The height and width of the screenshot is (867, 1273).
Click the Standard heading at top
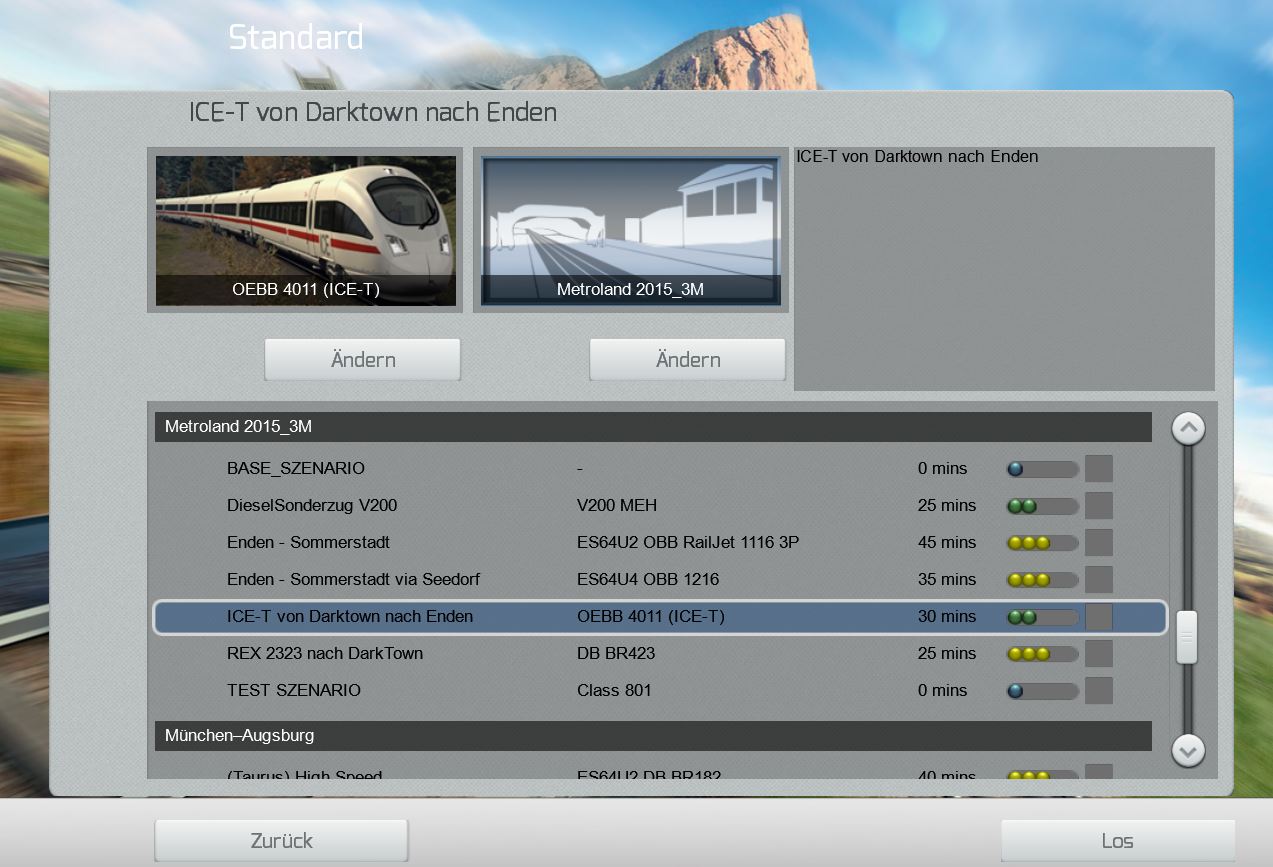(296, 38)
